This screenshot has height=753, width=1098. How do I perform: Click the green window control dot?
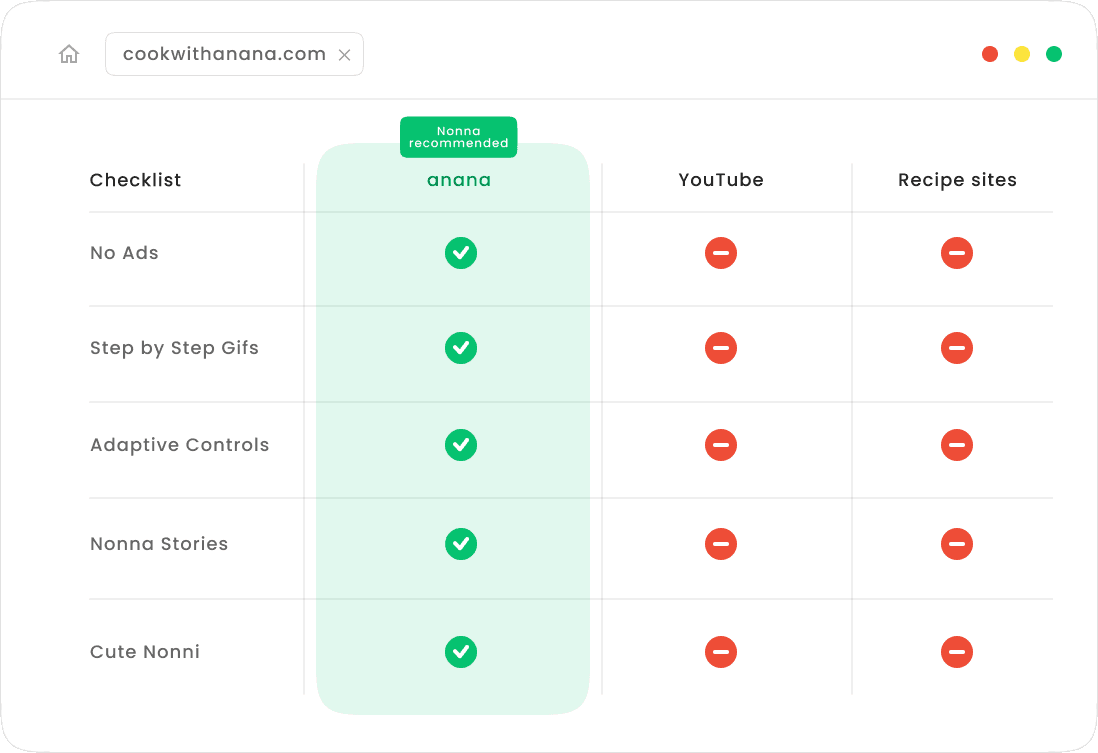1054,54
